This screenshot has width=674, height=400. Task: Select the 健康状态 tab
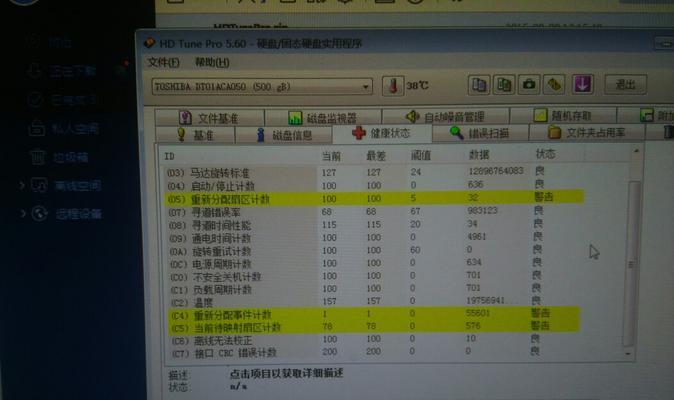pos(382,134)
